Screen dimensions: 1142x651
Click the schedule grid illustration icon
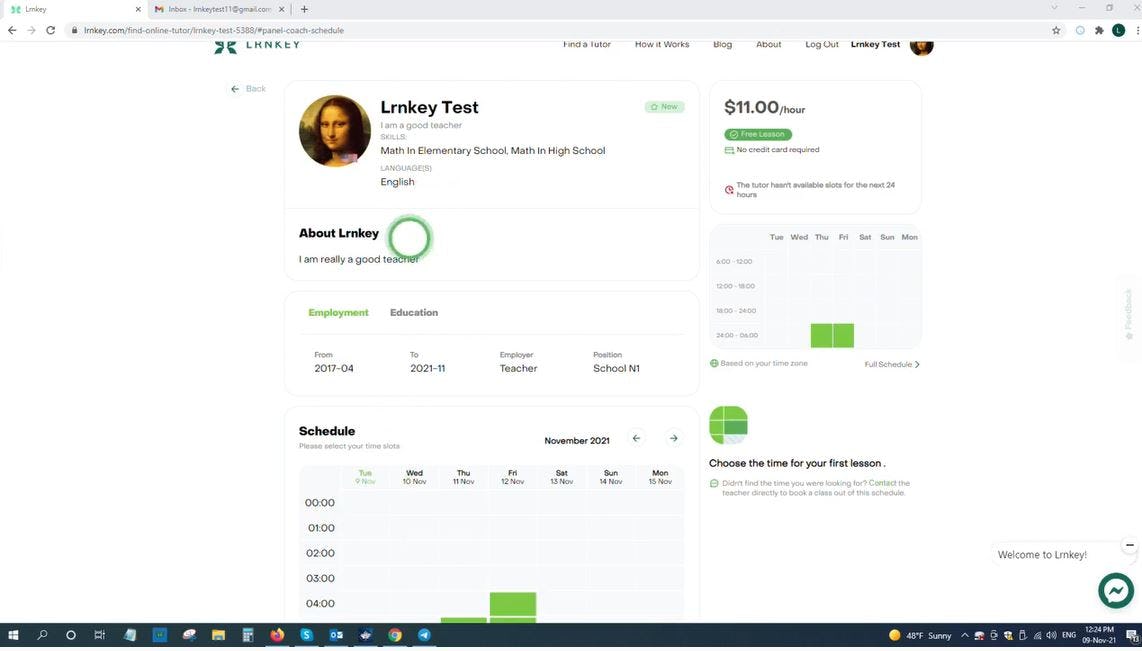[x=728, y=425]
